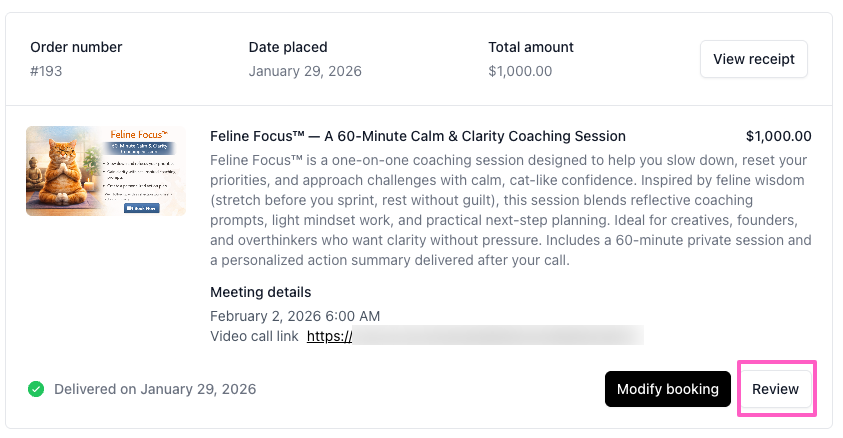Click the green delivered checkmark icon
Screen dimensions: 843x438
coord(36,389)
